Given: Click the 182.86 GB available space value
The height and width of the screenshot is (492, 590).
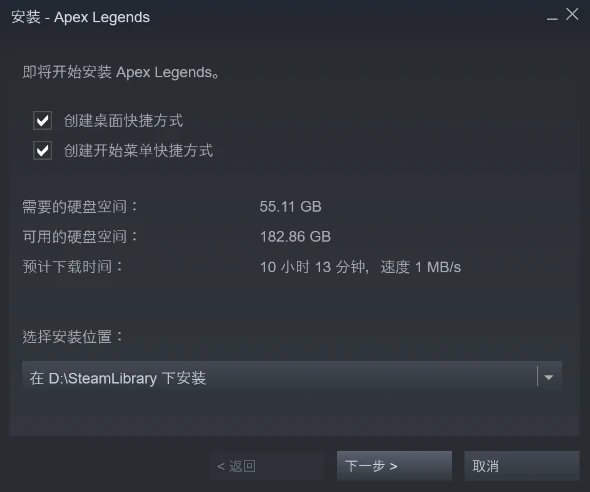Looking at the screenshot, I should tap(295, 237).
